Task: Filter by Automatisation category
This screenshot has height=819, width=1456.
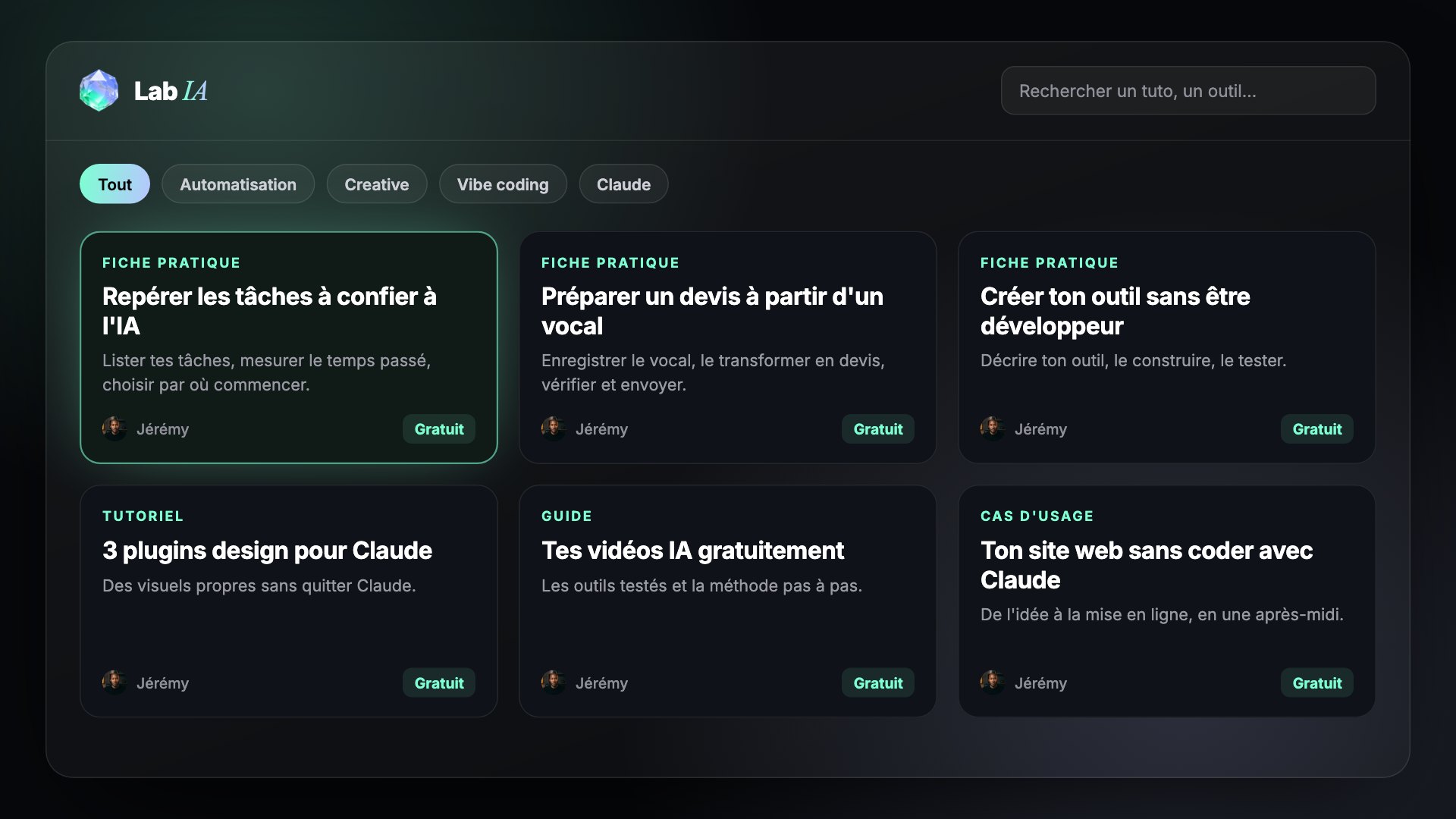Action: 238,184
